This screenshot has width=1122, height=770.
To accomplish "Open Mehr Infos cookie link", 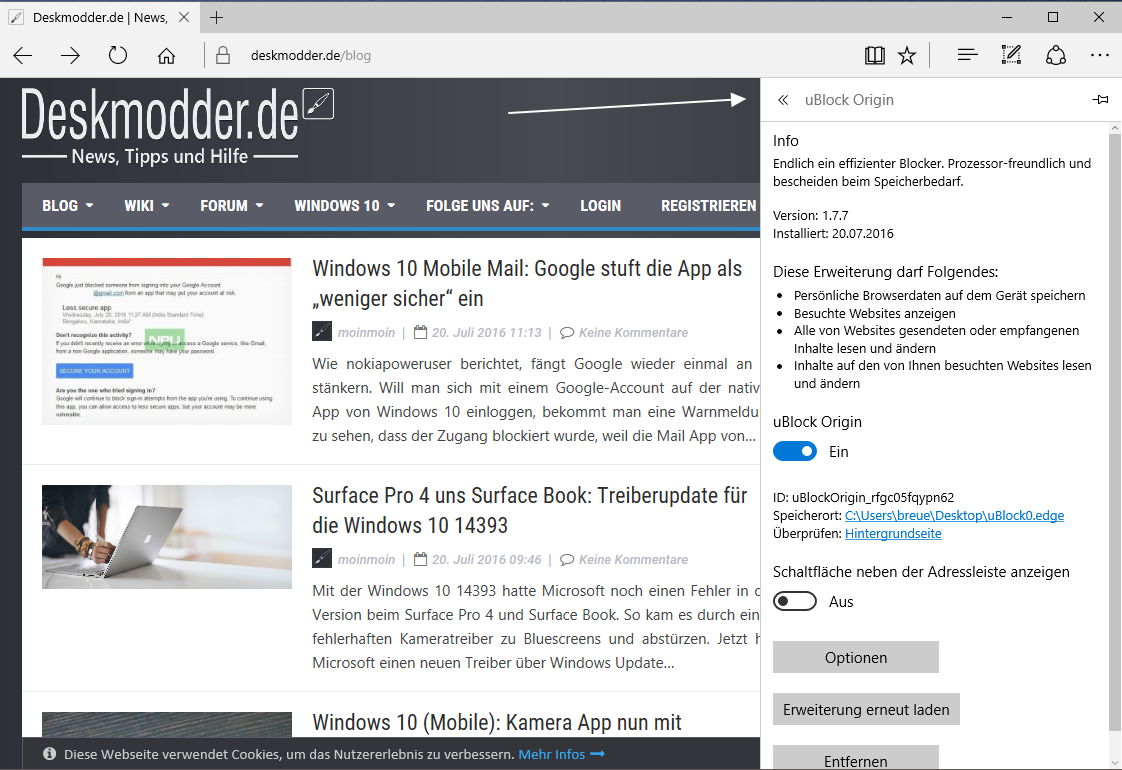I will click(x=561, y=754).
